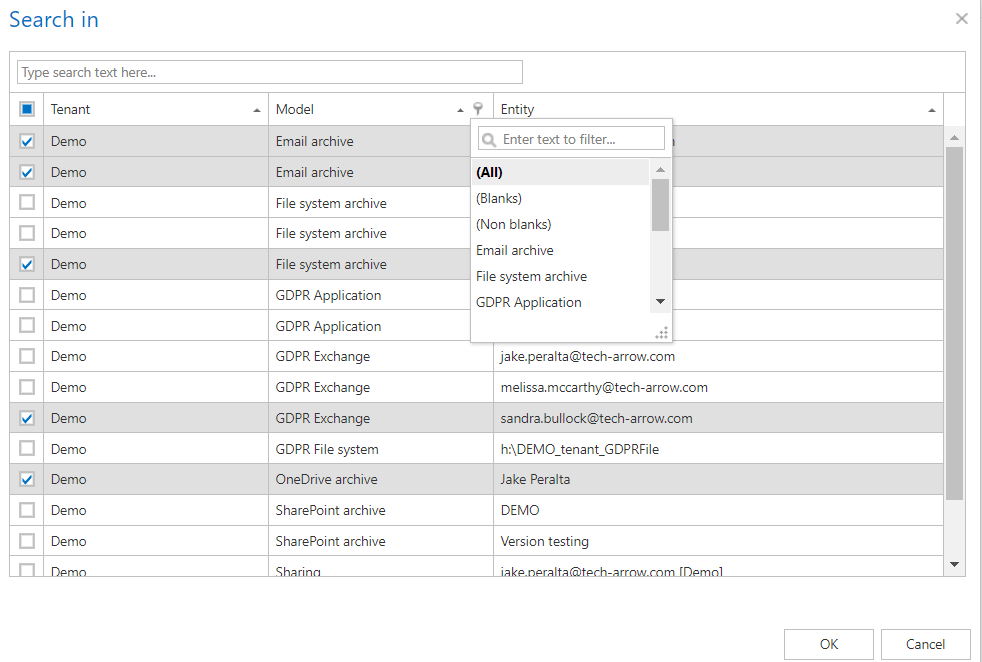982x662 pixels.
Task: Sort by the Entity column arrow
Action: (x=932, y=110)
